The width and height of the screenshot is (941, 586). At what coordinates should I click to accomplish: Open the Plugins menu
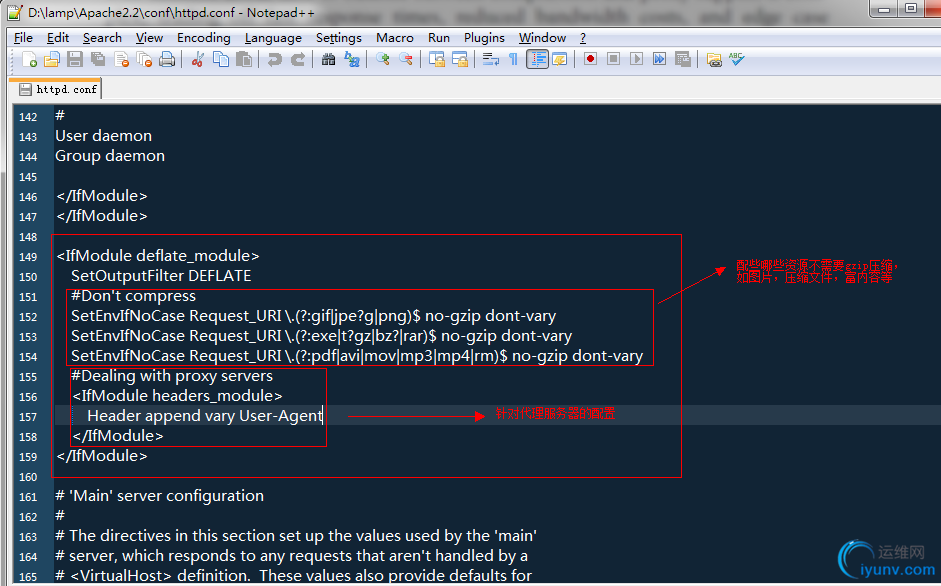point(484,38)
